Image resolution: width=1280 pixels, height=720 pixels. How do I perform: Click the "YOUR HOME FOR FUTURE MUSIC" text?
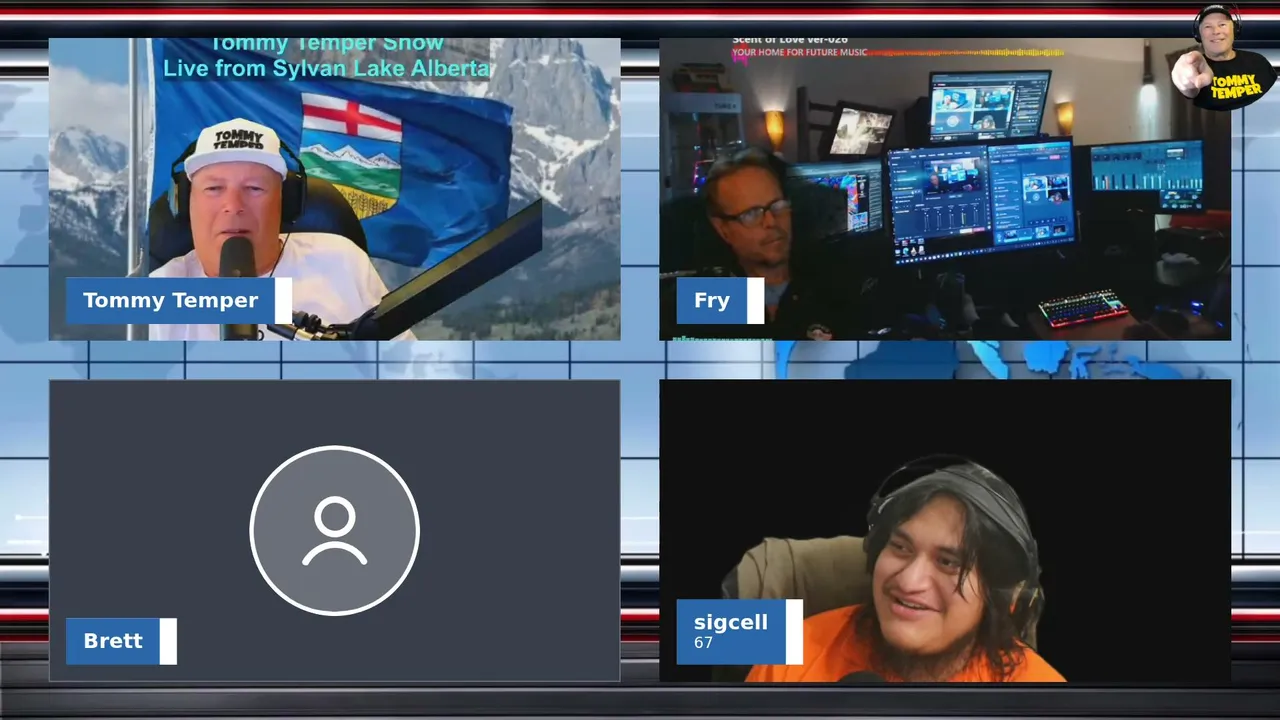pyautogui.click(x=799, y=52)
